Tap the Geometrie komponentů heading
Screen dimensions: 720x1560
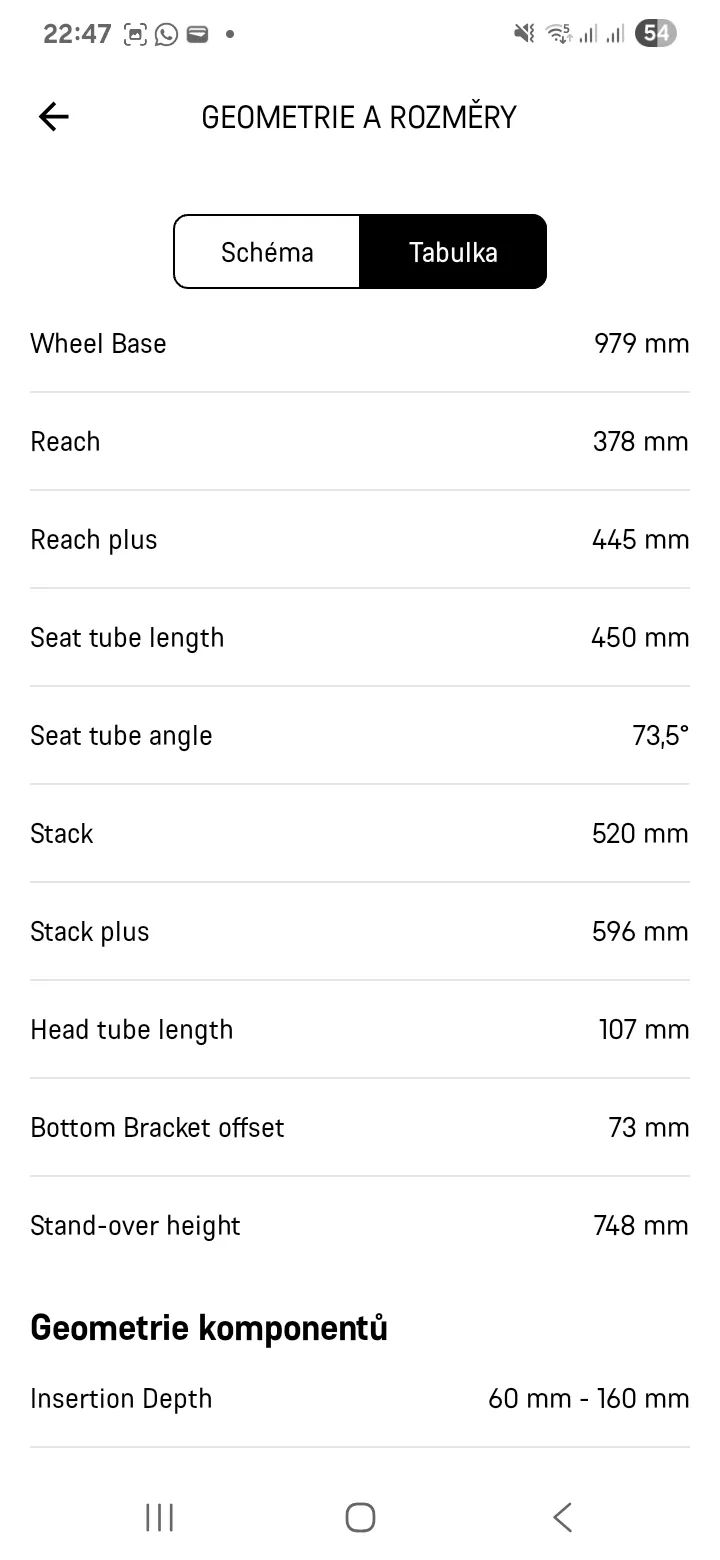[209, 1328]
